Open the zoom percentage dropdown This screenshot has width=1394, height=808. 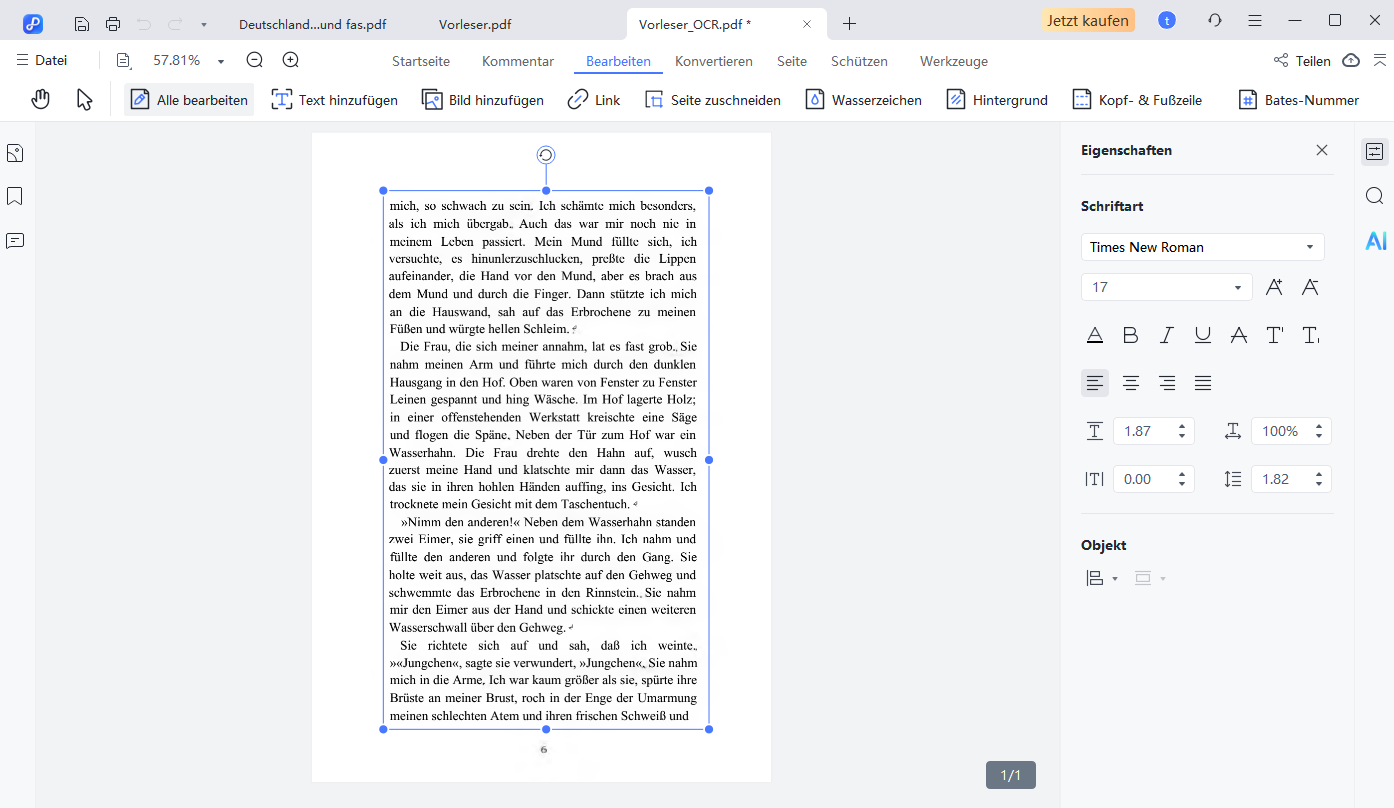tap(221, 61)
